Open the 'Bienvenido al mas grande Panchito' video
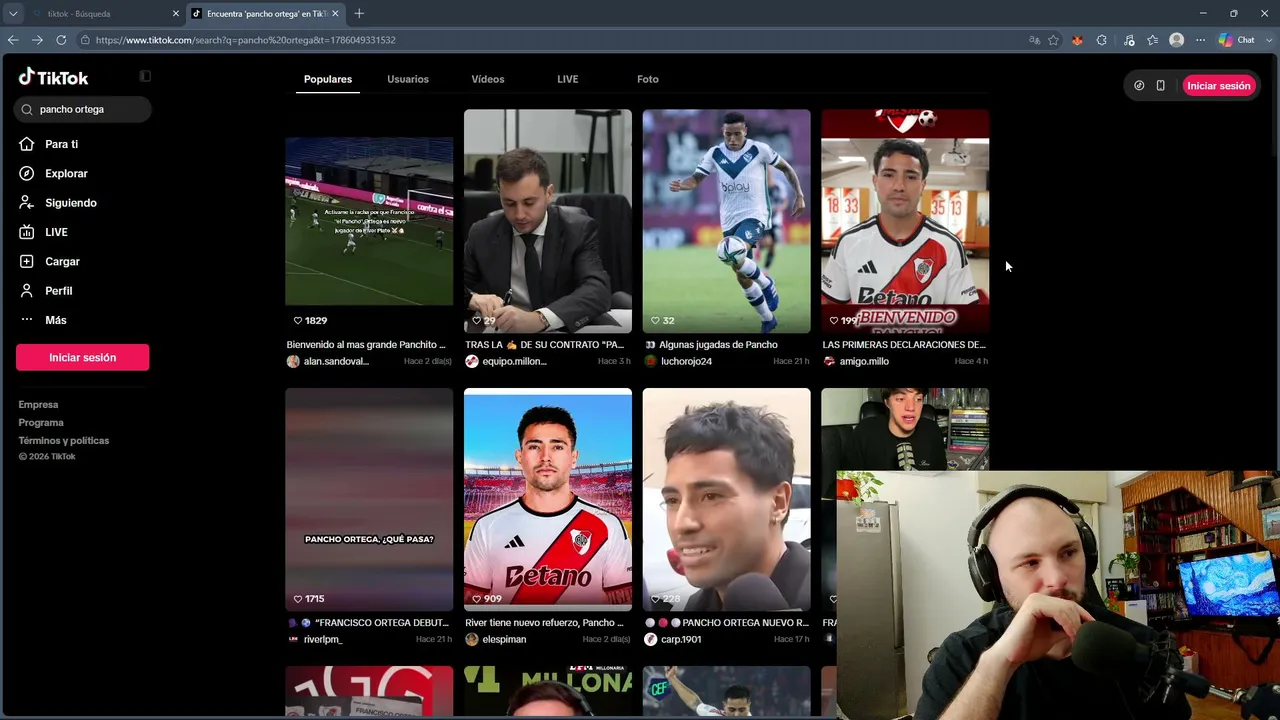Image resolution: width=1280 pixels, height=720 pixels. [x=369, y=221]
